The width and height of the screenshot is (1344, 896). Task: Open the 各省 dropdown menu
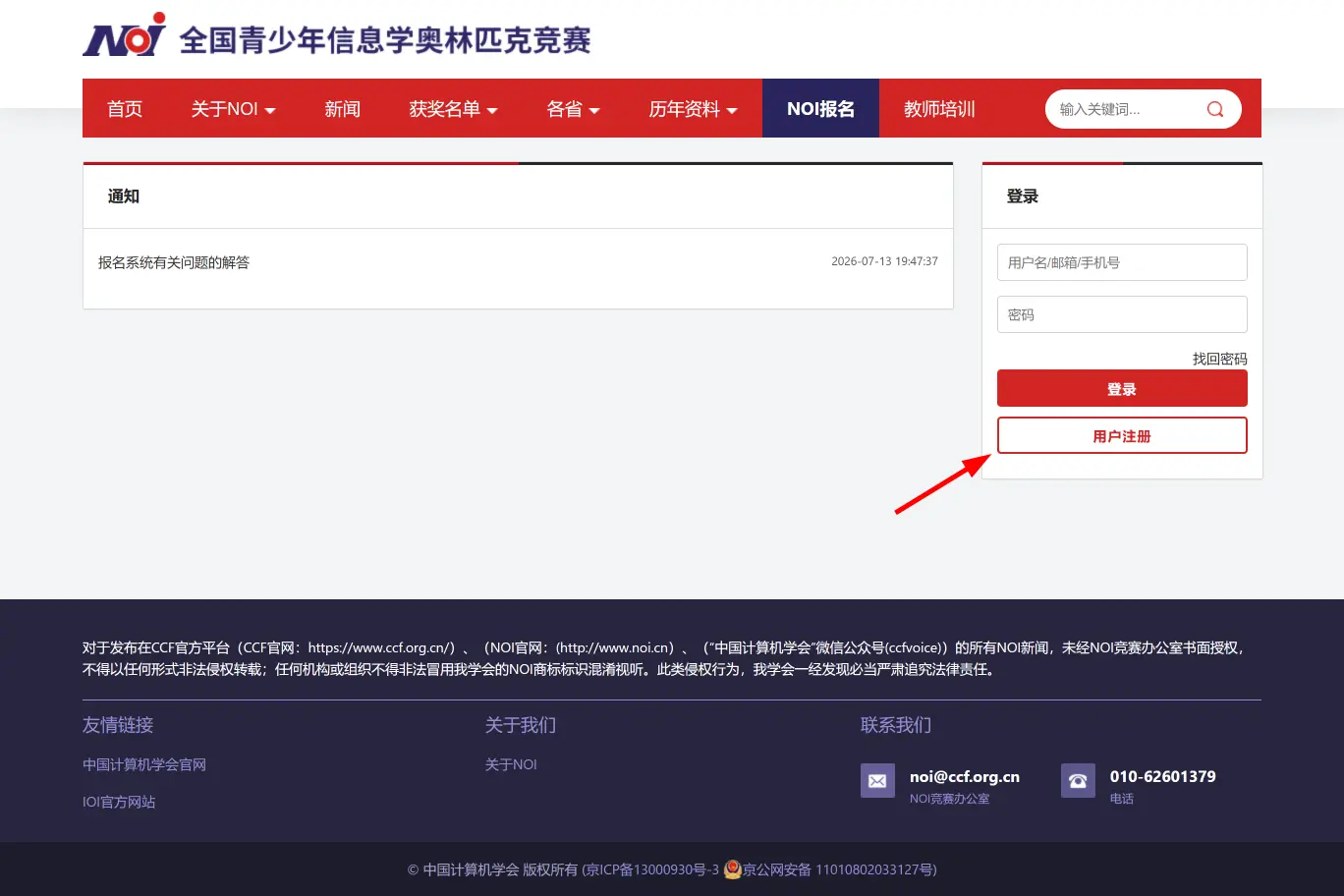click(573, 109)
